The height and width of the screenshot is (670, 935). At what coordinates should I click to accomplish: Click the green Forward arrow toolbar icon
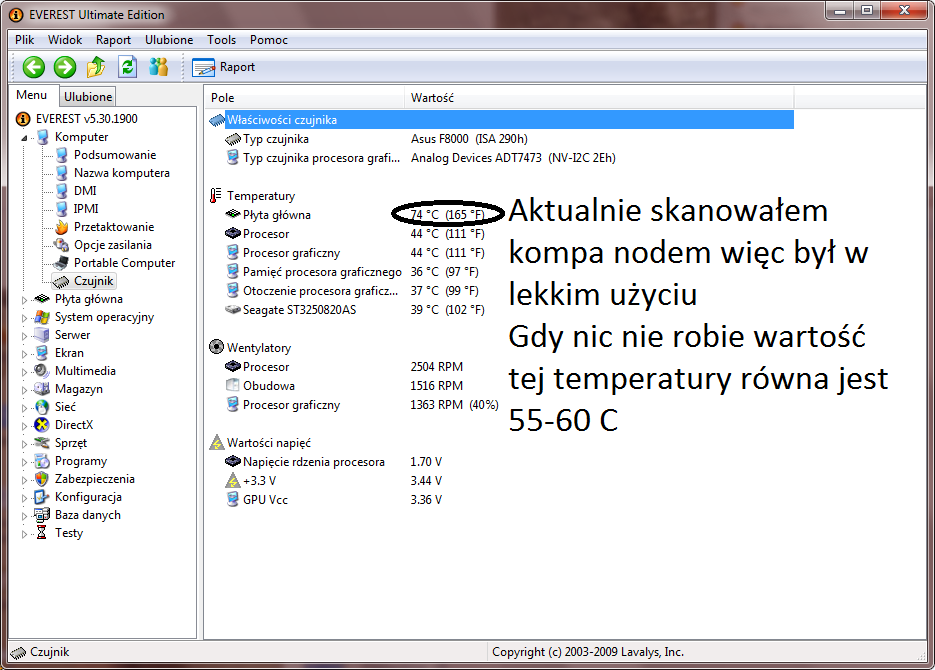(x=65, y=67)
